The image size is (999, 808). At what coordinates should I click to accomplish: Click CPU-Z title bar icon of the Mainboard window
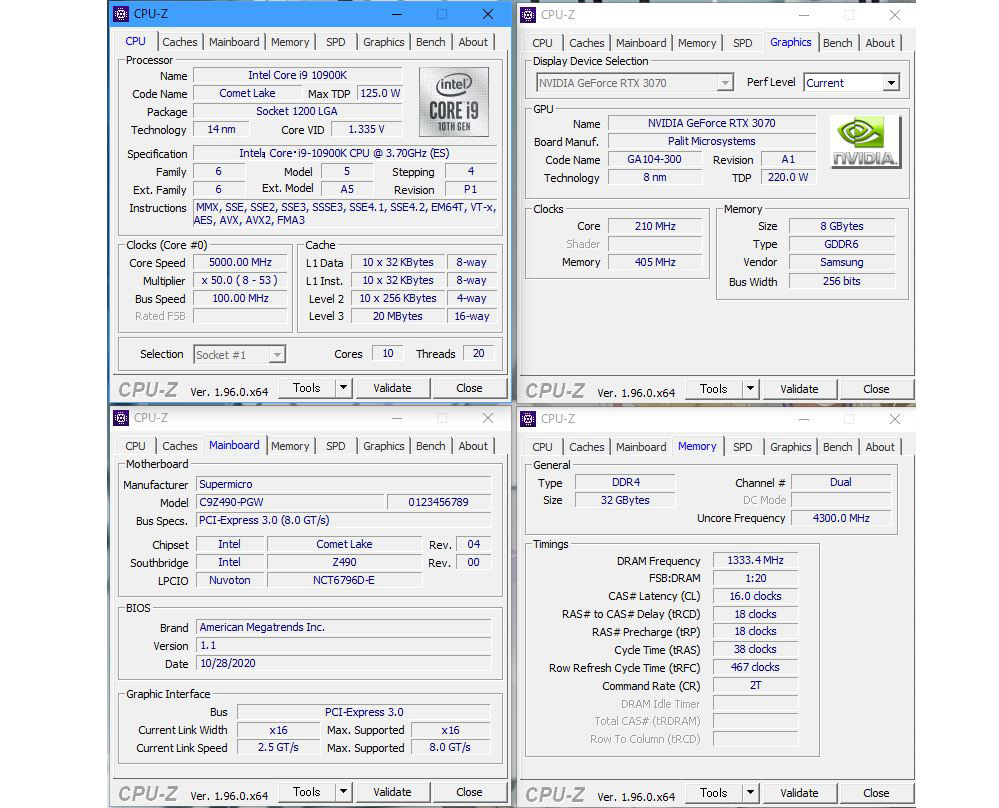click(121, 418)
